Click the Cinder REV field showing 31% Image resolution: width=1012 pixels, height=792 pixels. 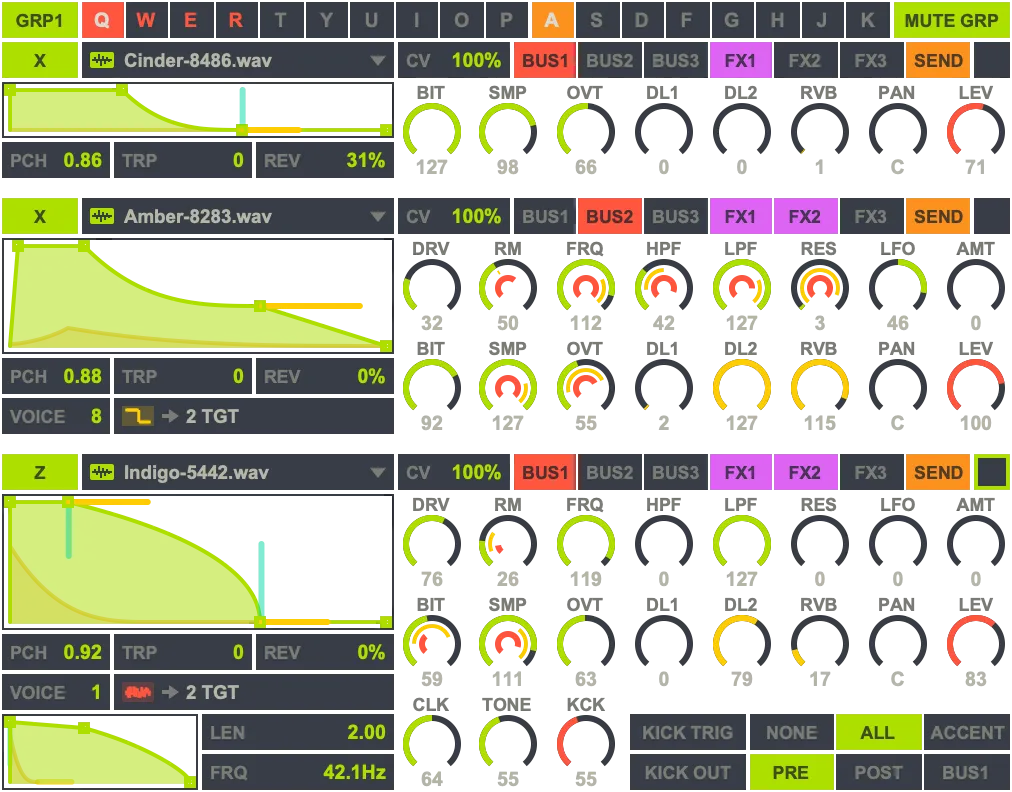pyautogui.click(x=325, y=160)
